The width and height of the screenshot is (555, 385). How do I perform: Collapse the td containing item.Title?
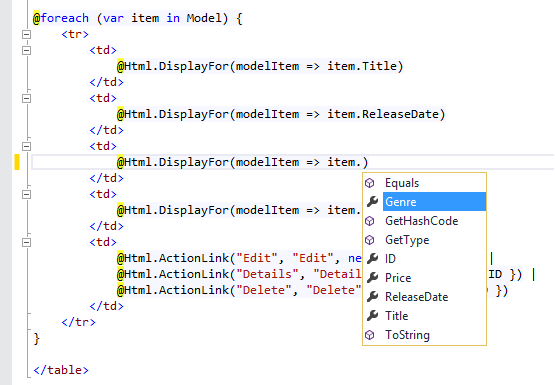tap(27, 50)
